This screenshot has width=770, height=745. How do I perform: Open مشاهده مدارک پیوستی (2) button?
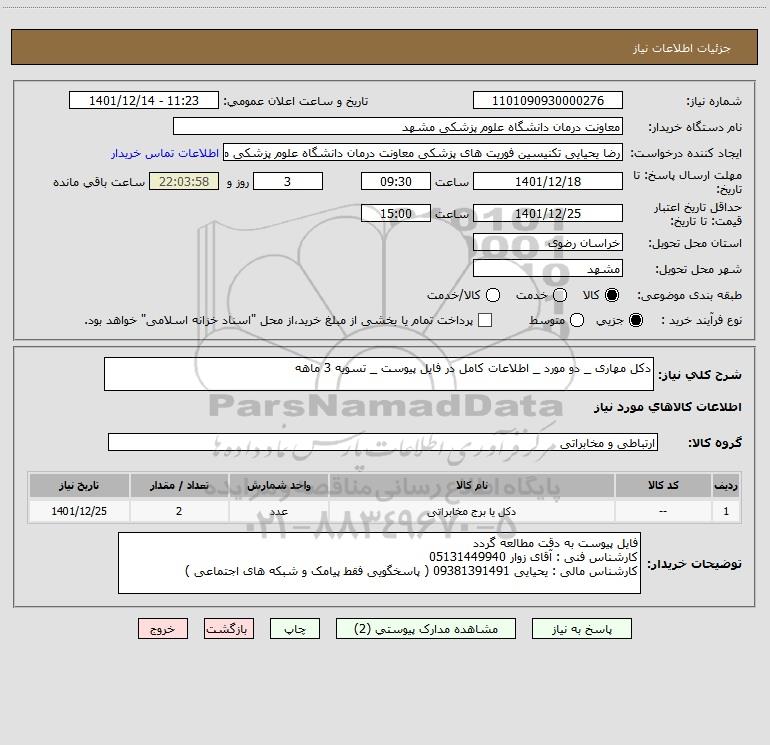[x=426, y=629]
